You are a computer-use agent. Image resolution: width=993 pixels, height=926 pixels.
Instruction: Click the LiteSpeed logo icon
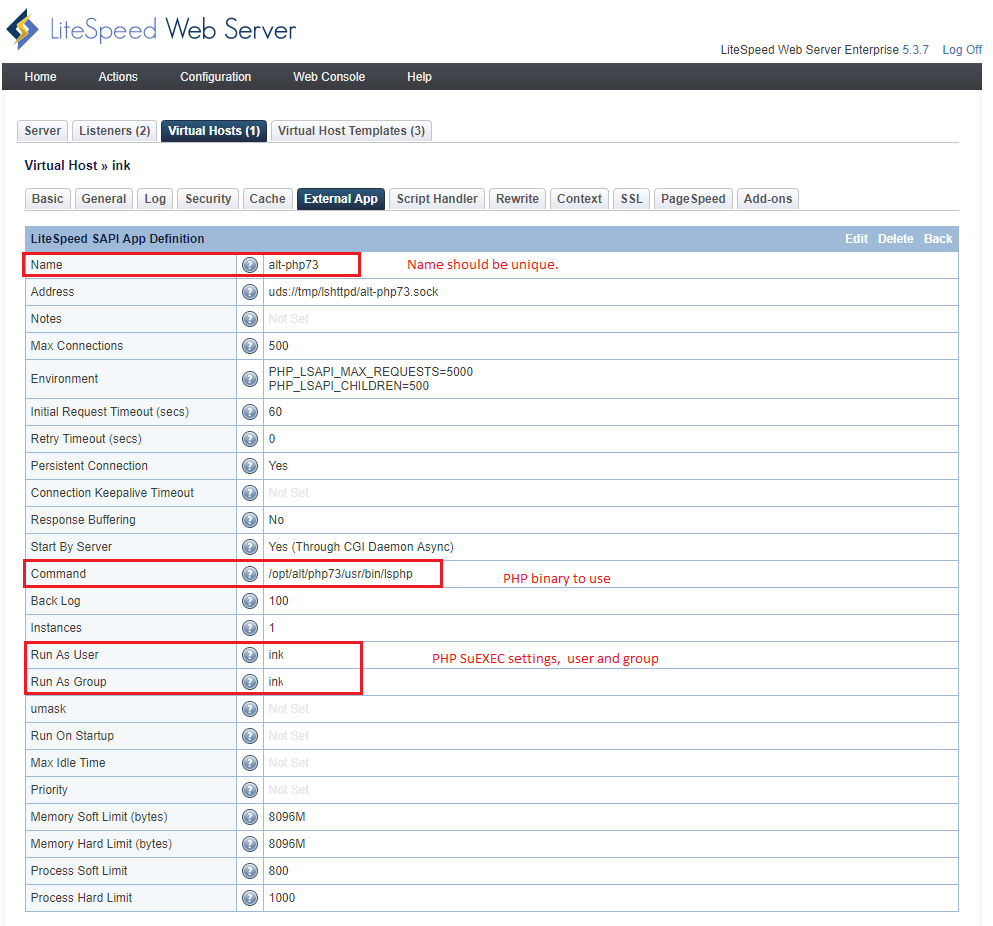point(23,29)
